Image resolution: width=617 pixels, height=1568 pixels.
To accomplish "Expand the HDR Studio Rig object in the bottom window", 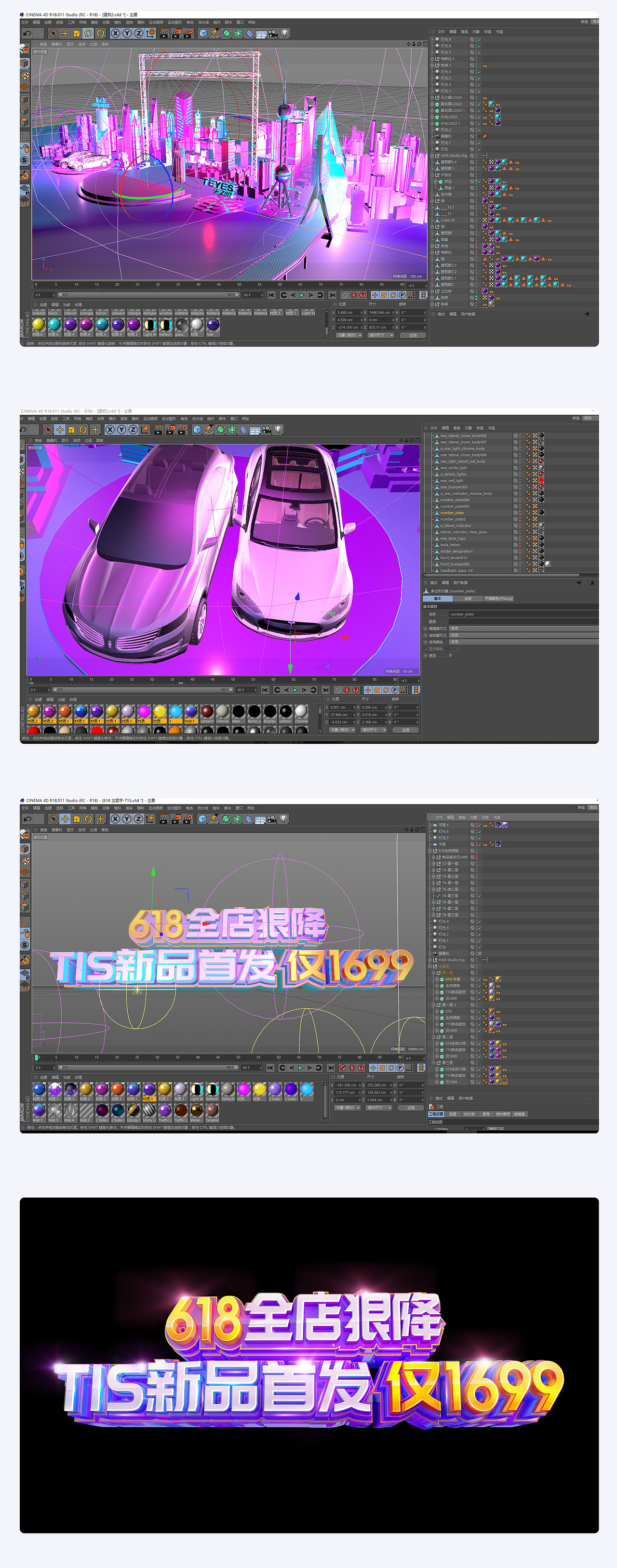I will pos(430,960).
